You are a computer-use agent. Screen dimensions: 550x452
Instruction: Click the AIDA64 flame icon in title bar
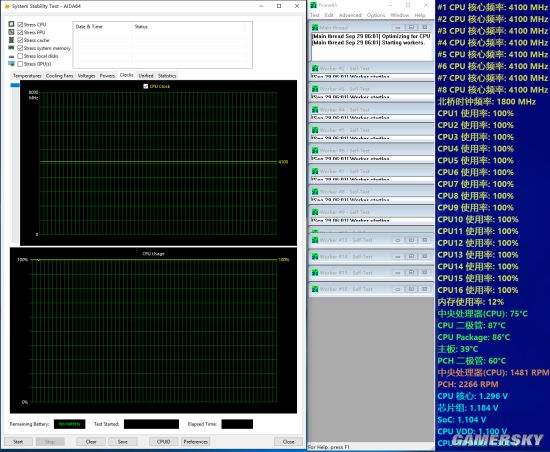(x=7, y=6)
